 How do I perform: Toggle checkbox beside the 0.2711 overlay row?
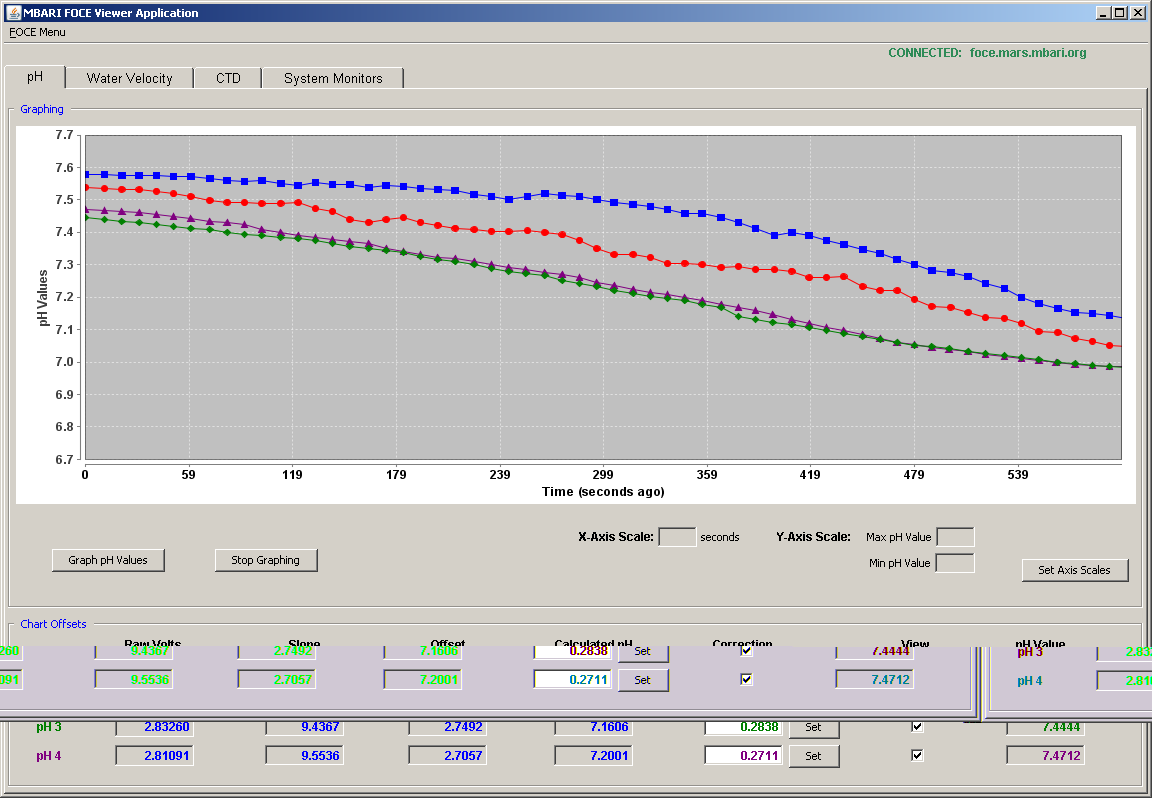746,680
